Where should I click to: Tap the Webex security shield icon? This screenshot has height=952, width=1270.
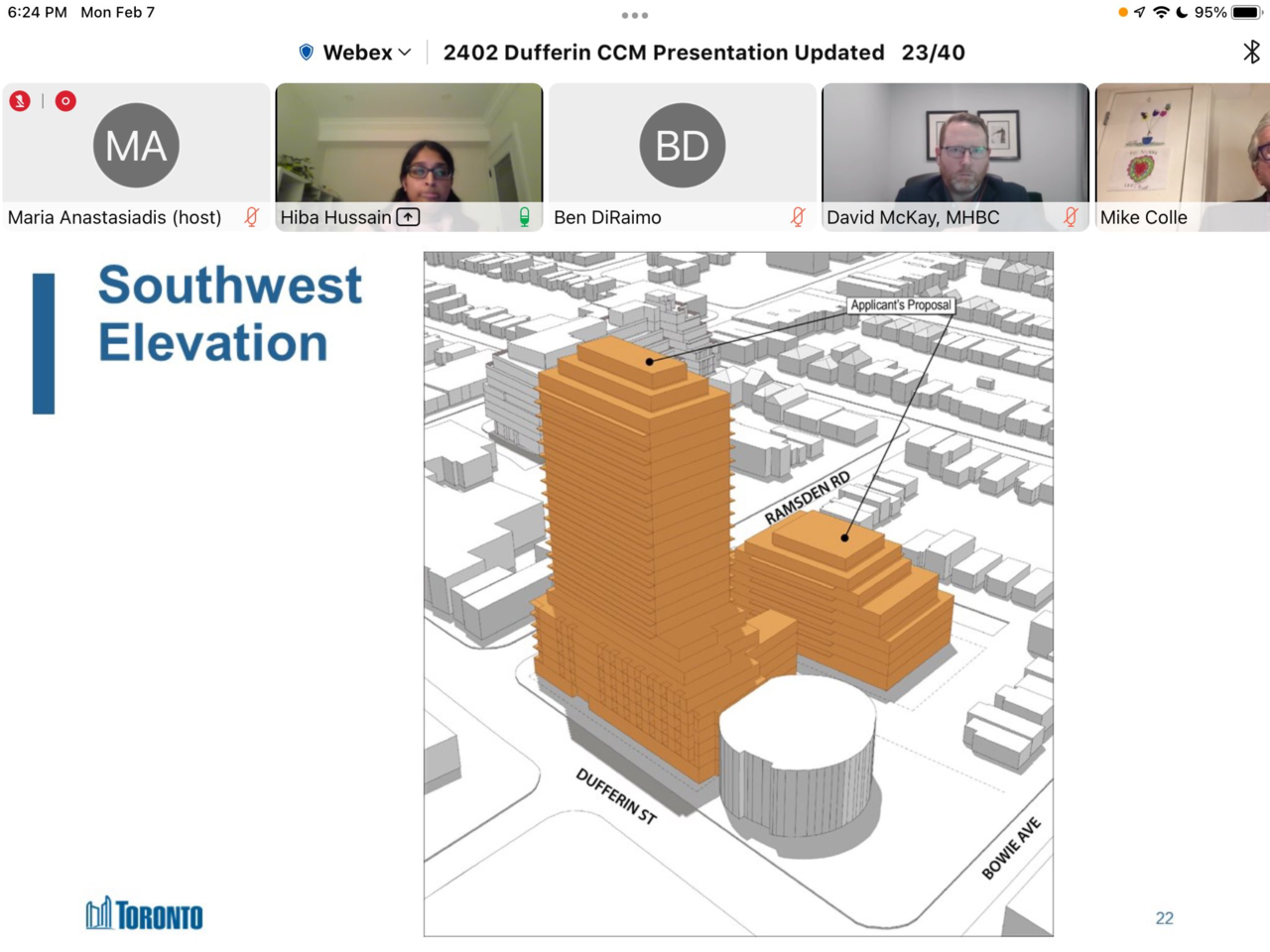pos(307,53)
